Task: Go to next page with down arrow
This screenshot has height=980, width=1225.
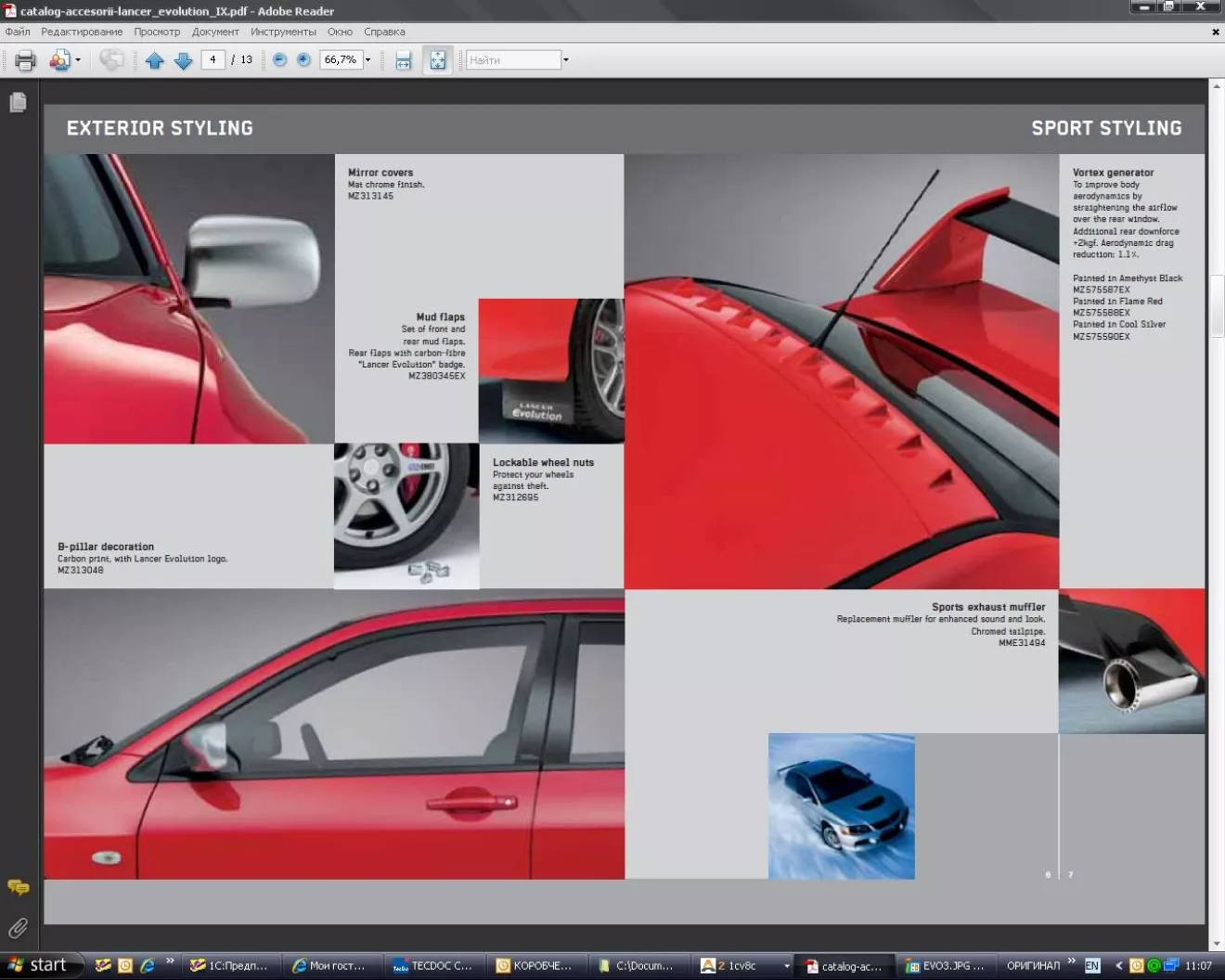Action: click(184, 60)
